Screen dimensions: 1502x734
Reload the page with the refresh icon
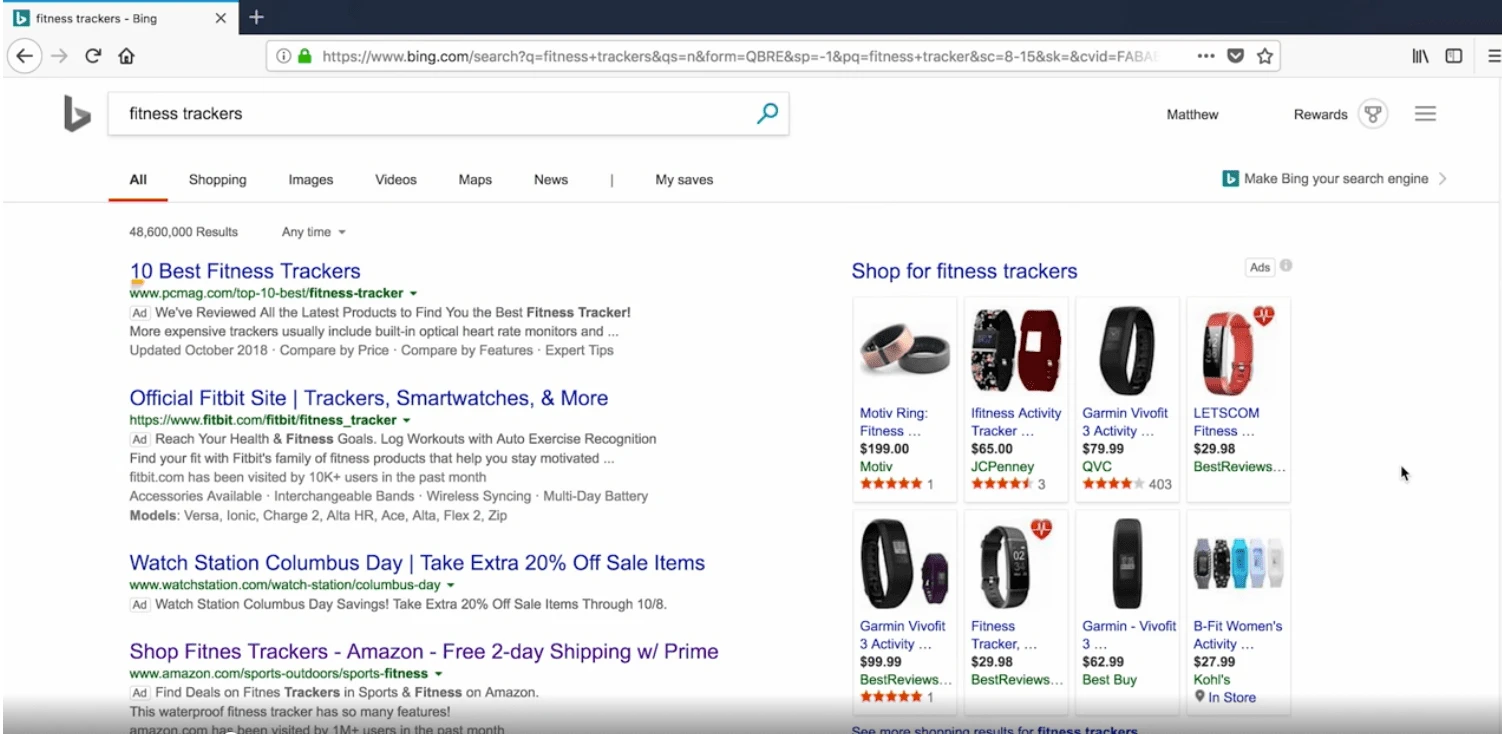pos(93,56)
